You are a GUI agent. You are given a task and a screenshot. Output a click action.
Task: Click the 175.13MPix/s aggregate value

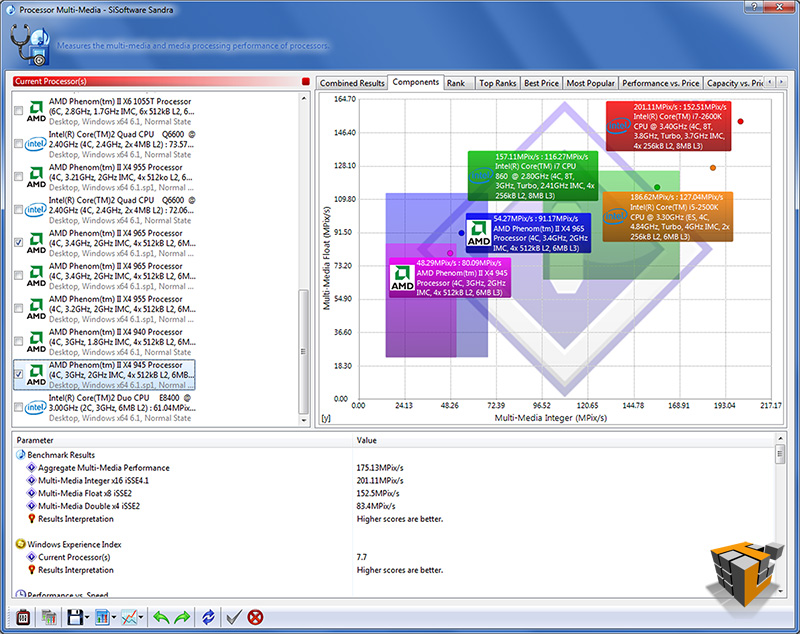pyautogui.click(x=380, y=467)
